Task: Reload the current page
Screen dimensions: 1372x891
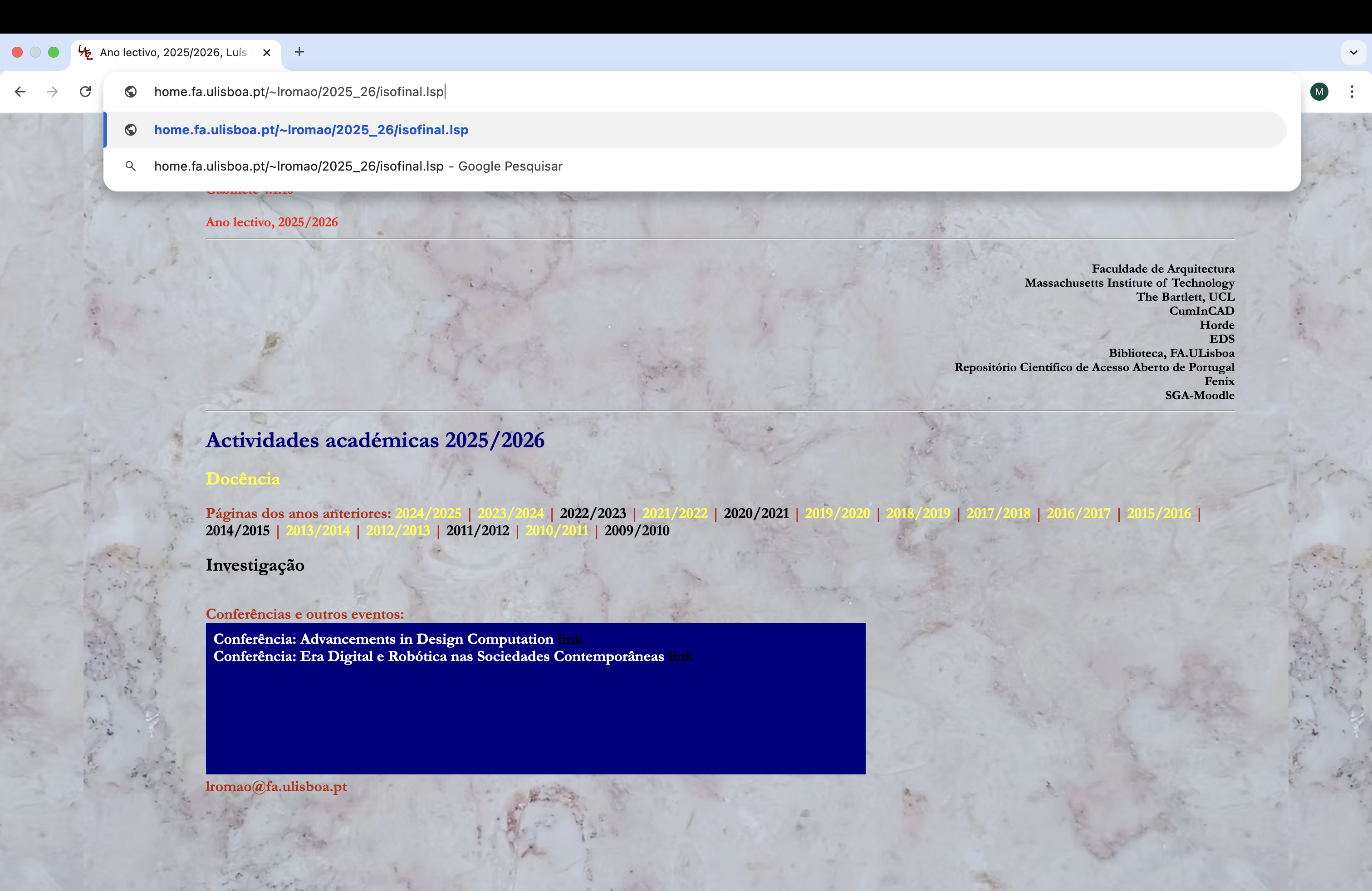Action: [x=85, y=92]
